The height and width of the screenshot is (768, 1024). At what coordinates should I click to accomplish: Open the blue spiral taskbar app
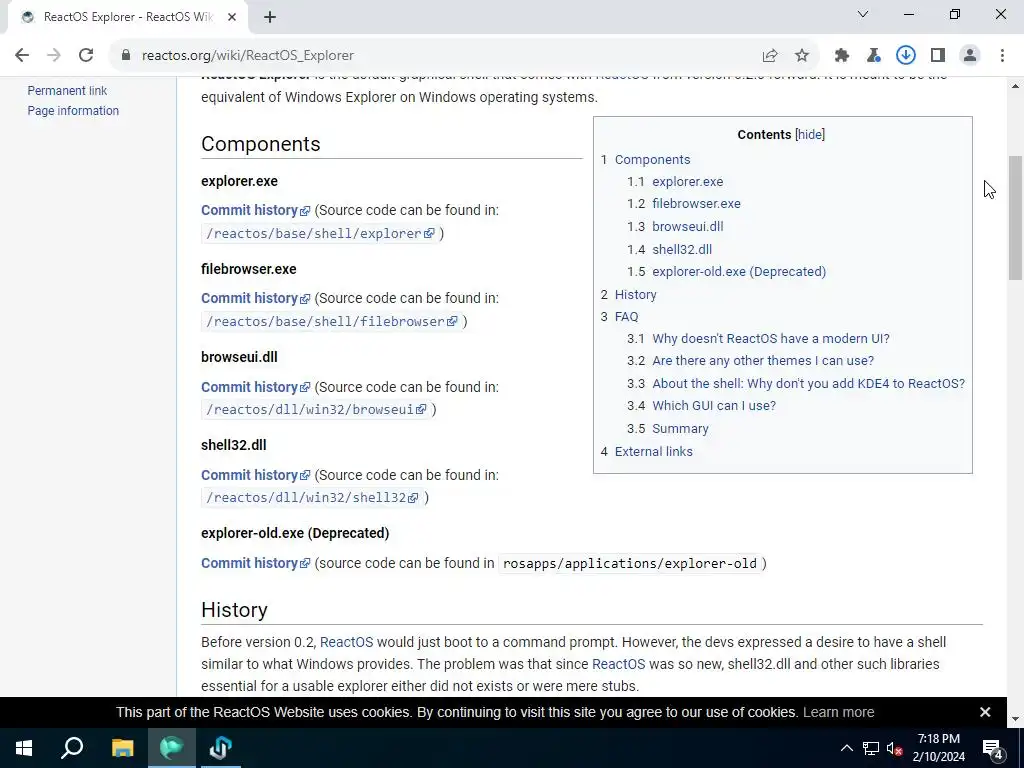point(221,748)
